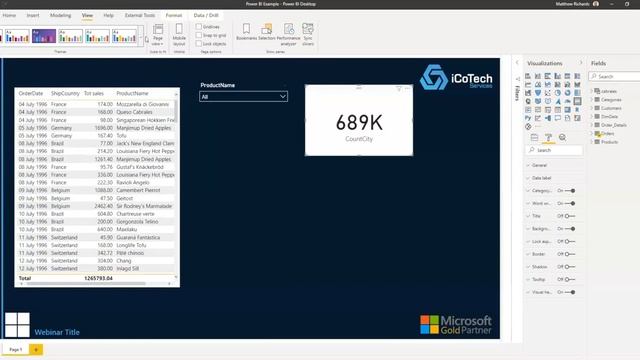The image size is (640, 360).
Task: Open the Sync slicers pane
Action: tap(308, 34)
